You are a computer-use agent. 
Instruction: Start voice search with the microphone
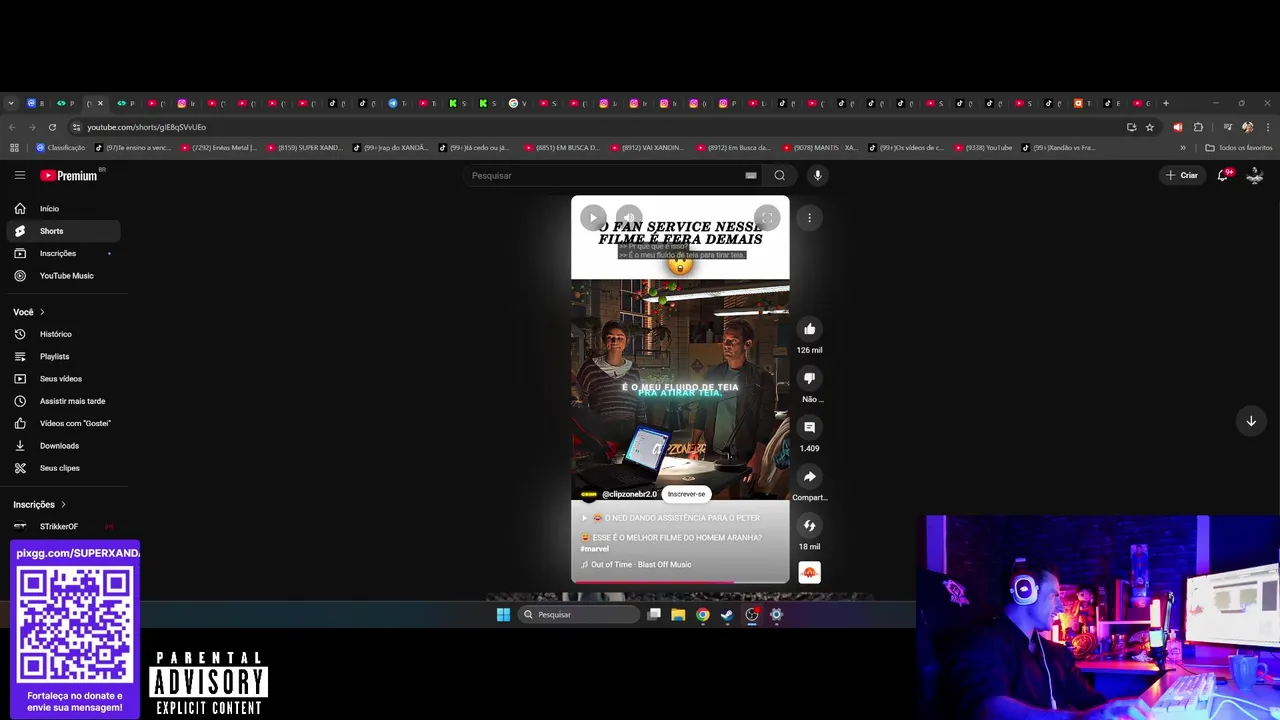pos(817,175)
